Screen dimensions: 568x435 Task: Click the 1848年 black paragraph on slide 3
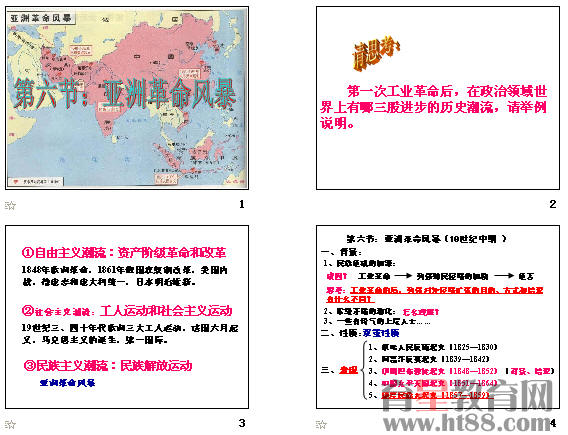pyautogui.click(x=125, y=276)
